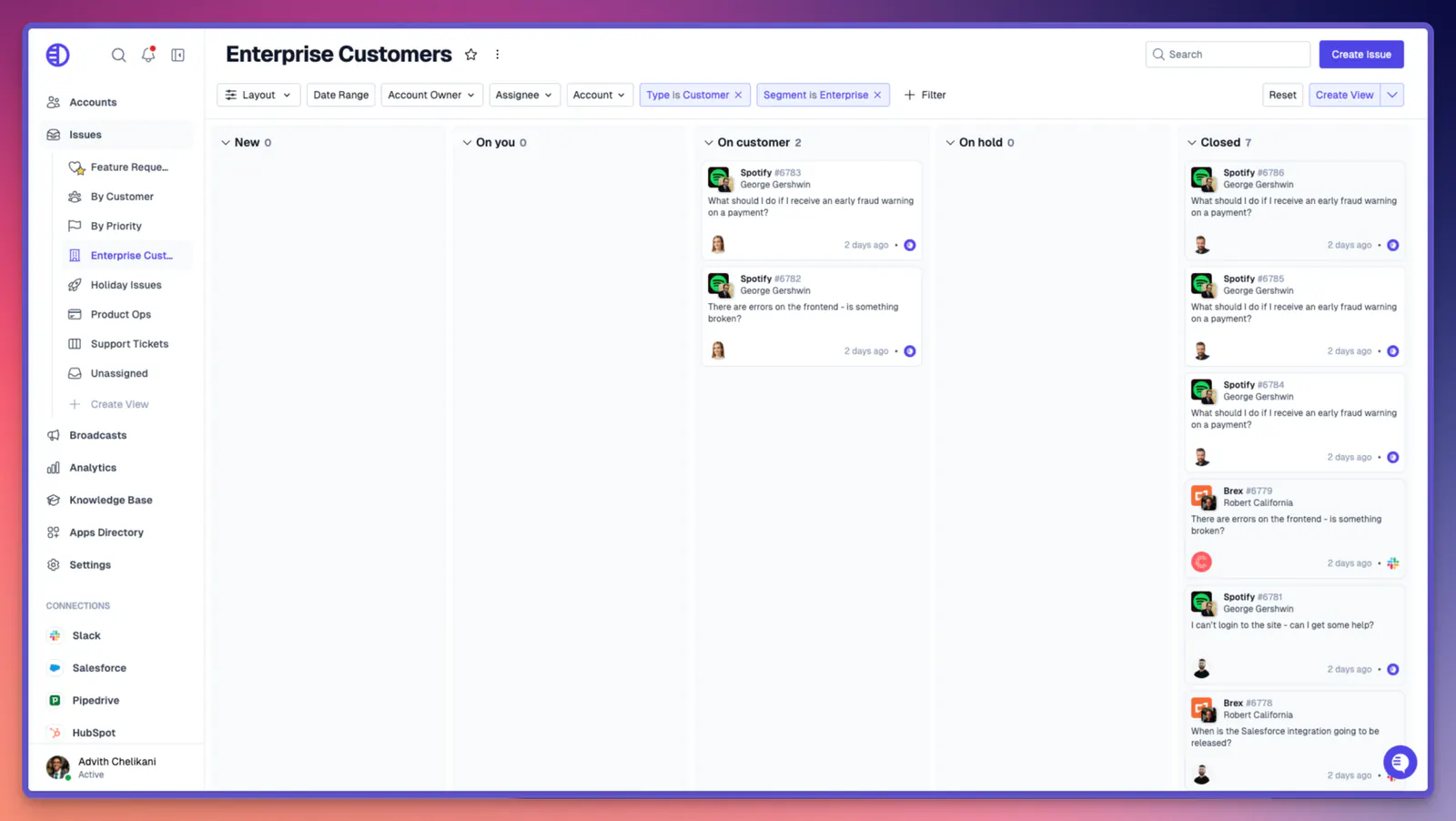The width and height of the screenshot is (1456, 821).
Task: Collapse the On you column
Action: click(x=467, y=143)
